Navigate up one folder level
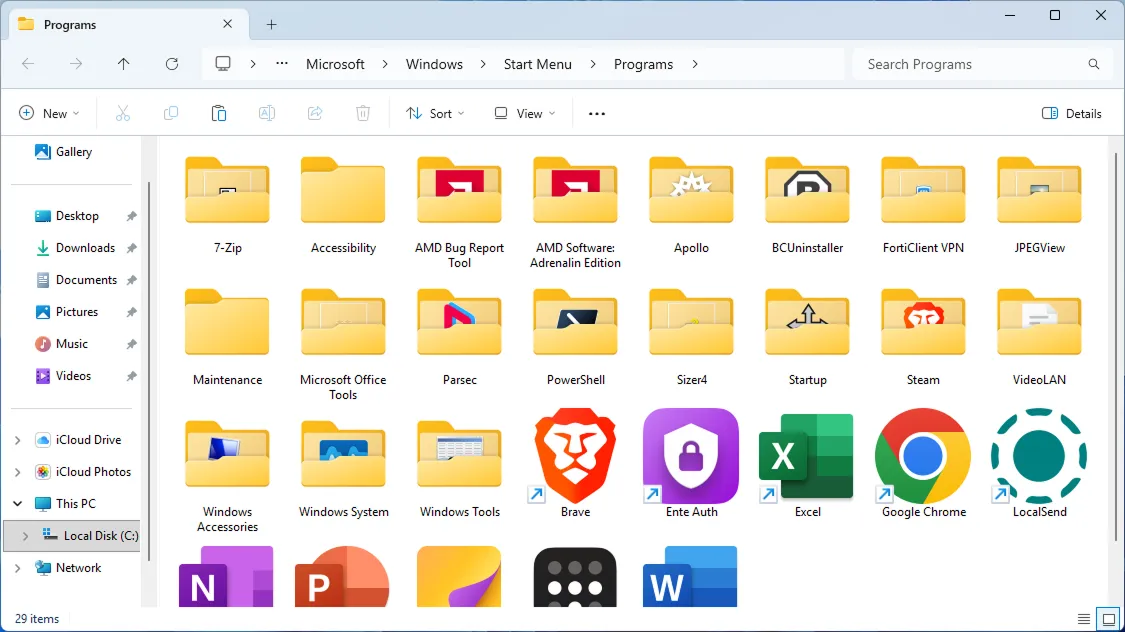The height and width of the screenshot is (632, 1125). [123, 63]
